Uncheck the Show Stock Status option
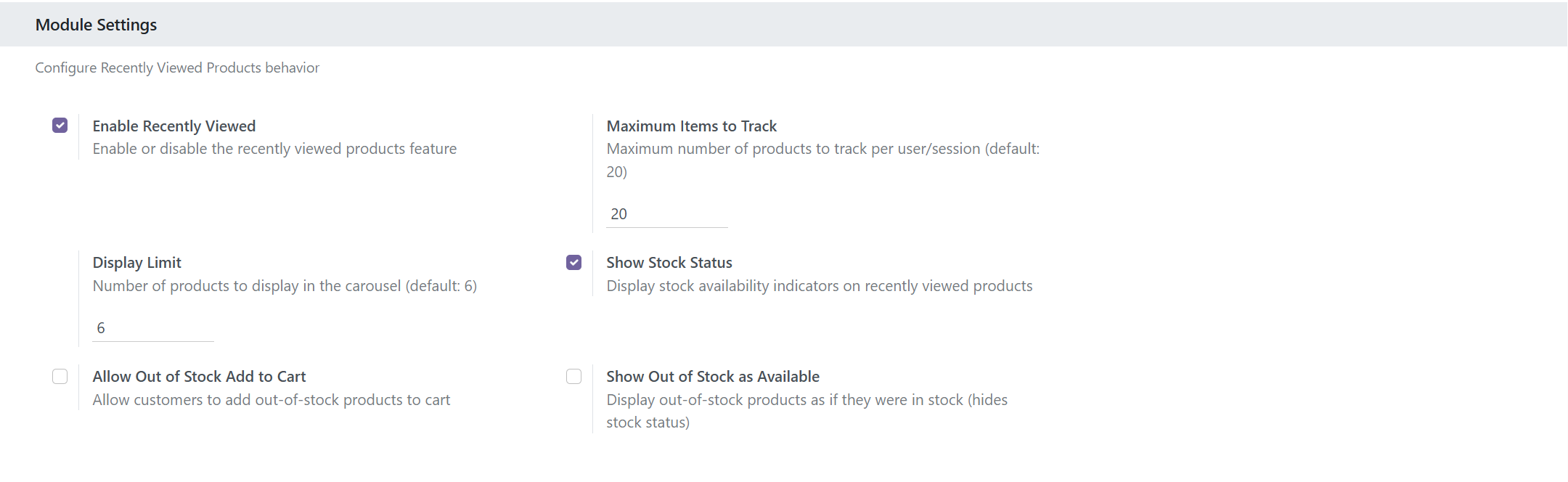This screenshot has width=1568, height=482. (x=575, y=262)
